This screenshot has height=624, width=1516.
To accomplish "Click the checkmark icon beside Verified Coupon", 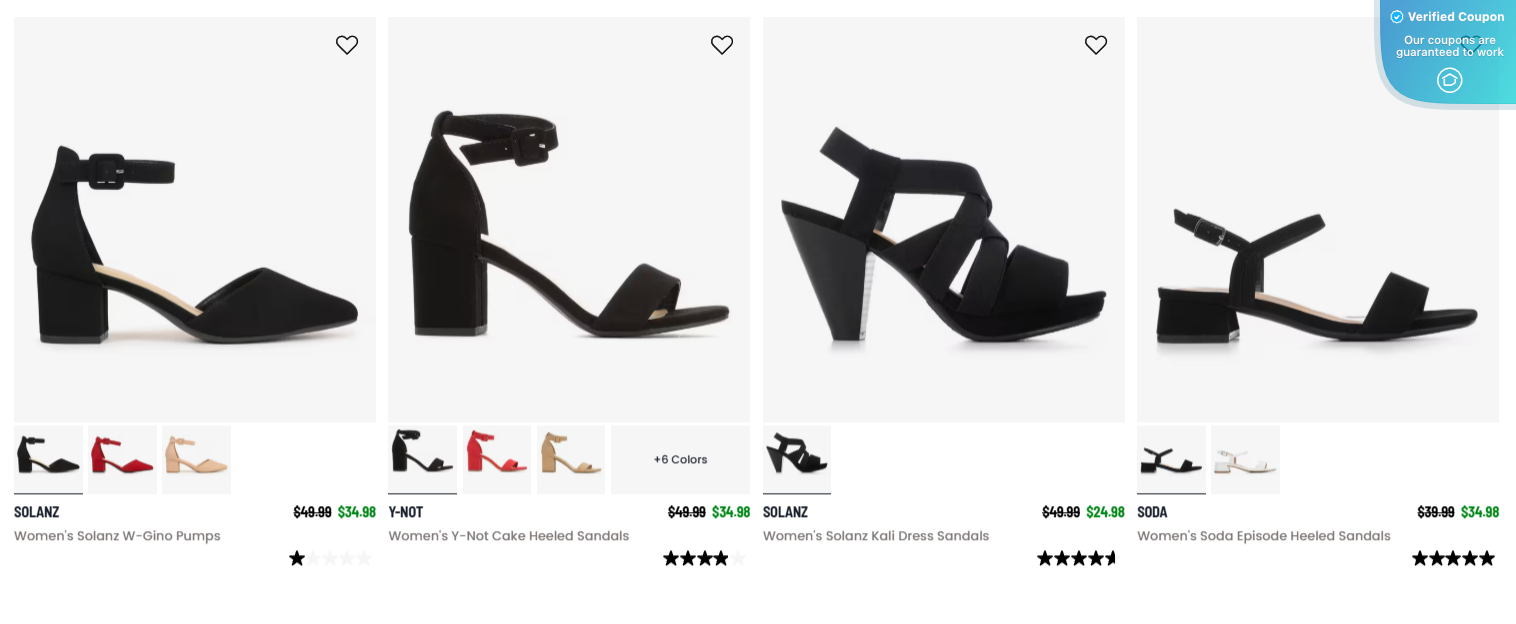I will click(x=1396, y=16).
